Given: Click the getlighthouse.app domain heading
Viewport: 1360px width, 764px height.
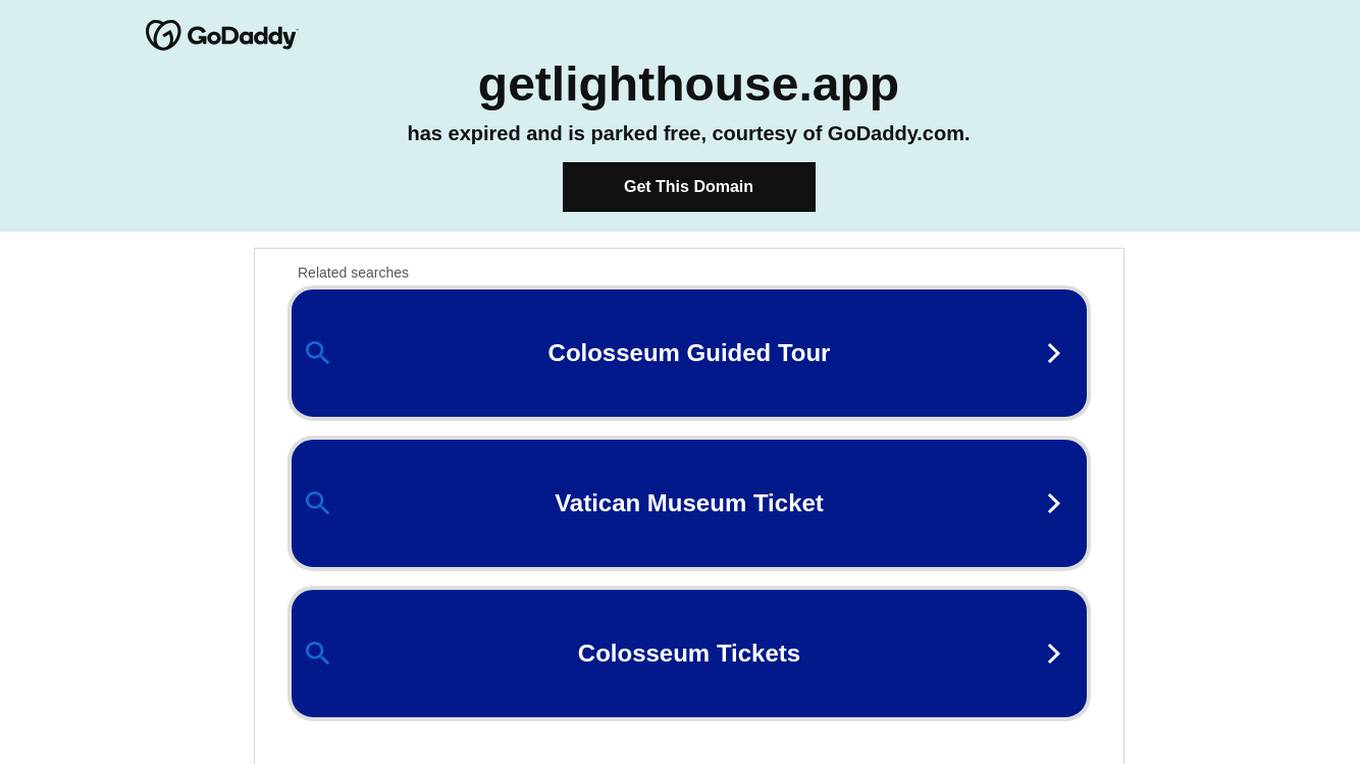Looking at the screenshot, I should pos(688,84).
